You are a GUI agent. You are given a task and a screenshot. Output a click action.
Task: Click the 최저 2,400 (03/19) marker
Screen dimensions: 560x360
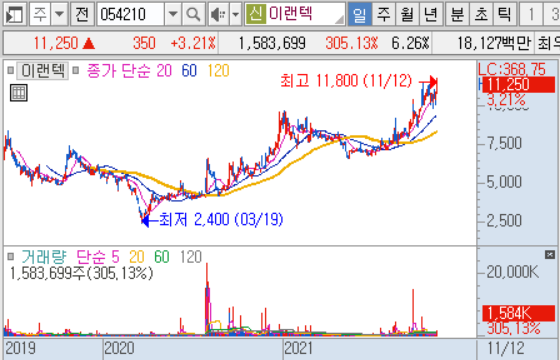coord(221,219)
